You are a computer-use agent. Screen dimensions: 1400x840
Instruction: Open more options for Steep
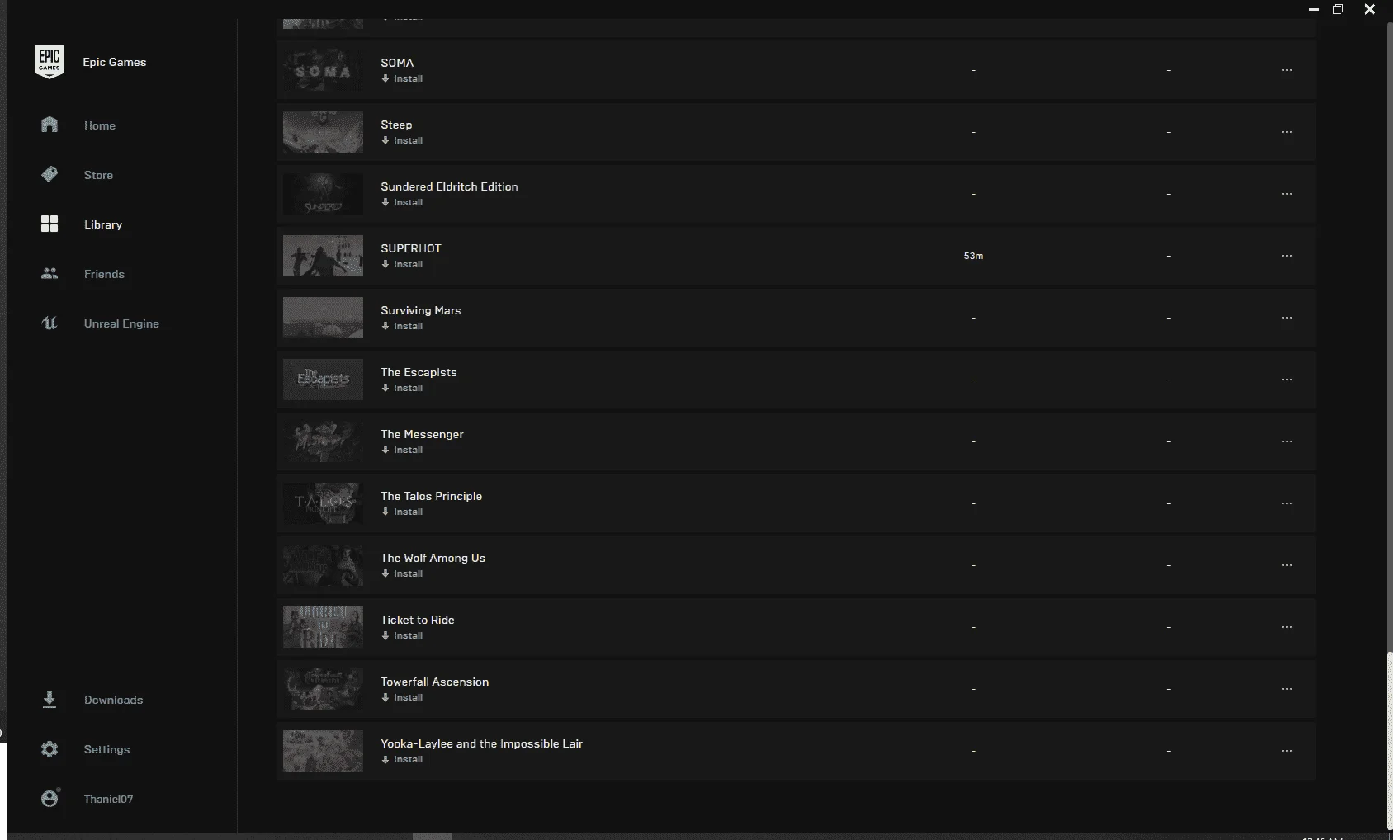click(x=1287, y=132)
